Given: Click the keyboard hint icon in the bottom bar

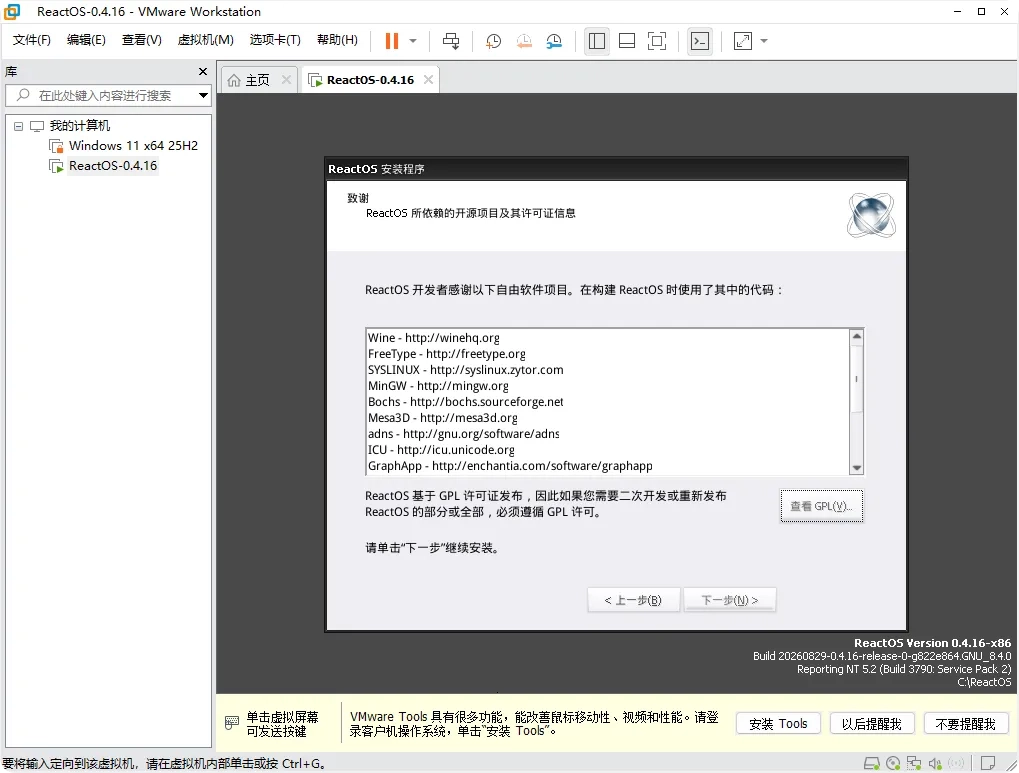Looking at the screenshot, I should pos(232,723).
